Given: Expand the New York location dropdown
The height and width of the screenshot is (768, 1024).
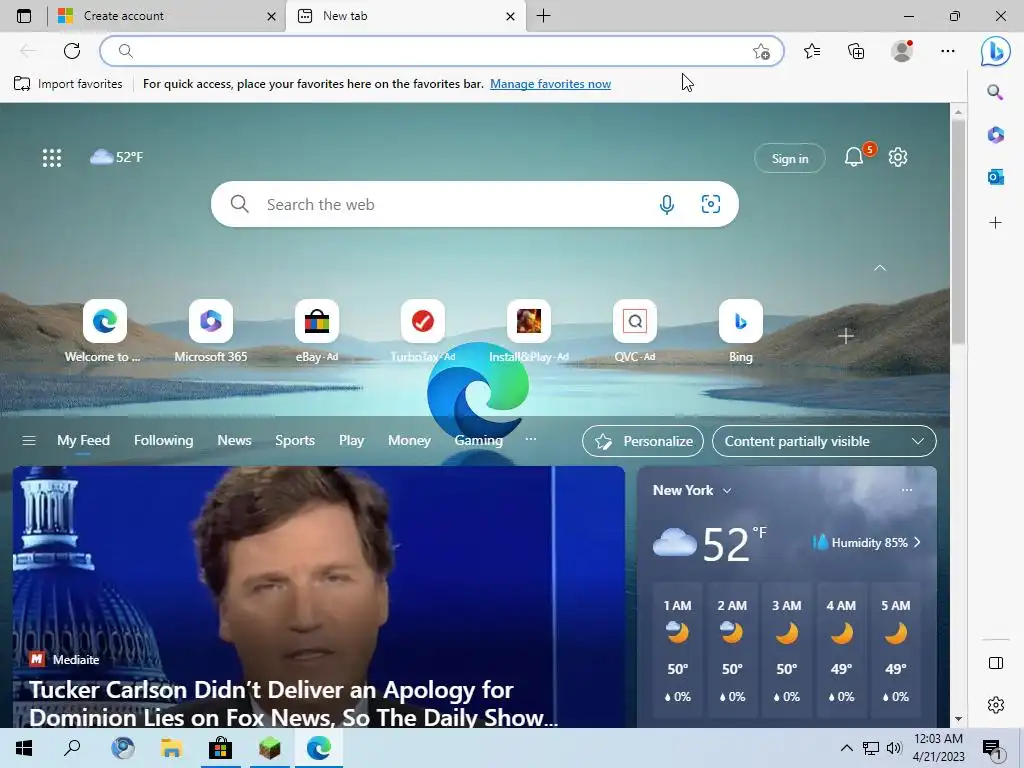Looking at the screenshot, I should pos(727,490).
